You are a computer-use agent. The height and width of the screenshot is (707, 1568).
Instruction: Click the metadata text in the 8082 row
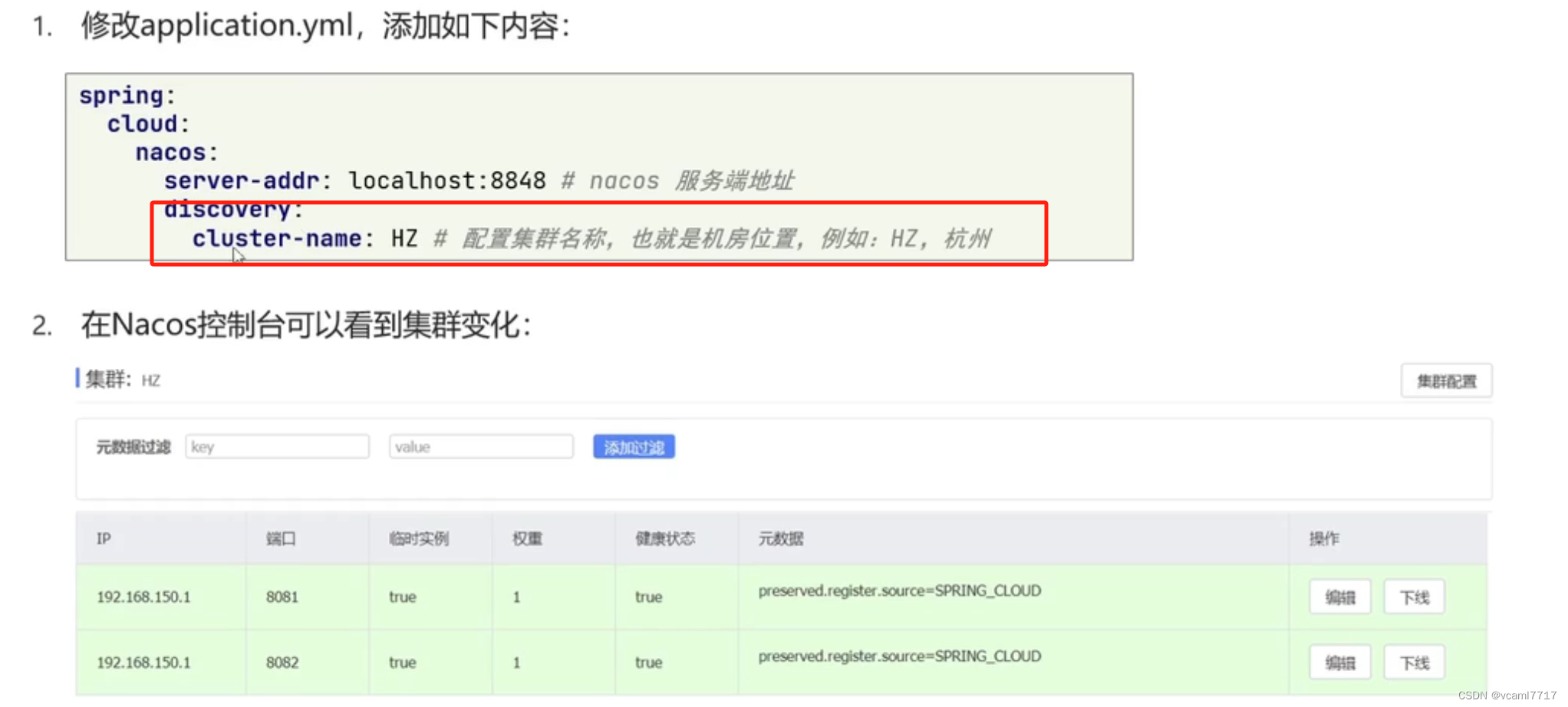click(900, 656)
